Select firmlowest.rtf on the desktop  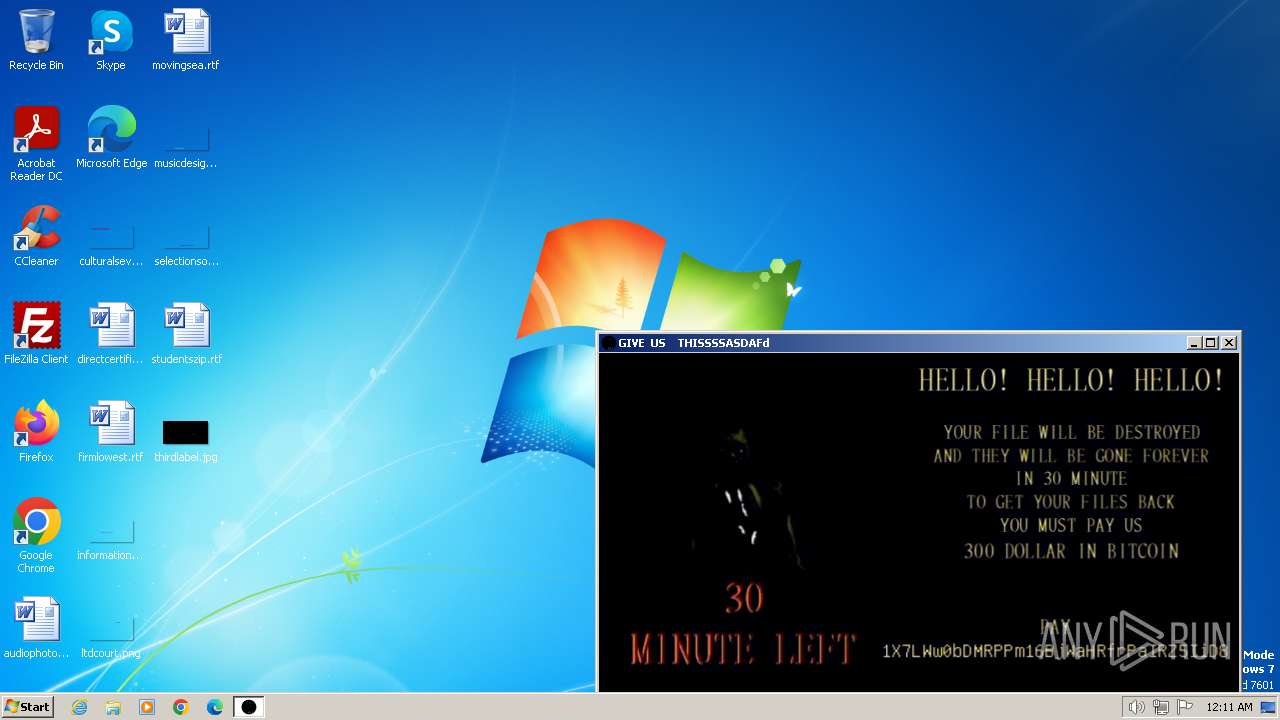pos(111,432)
